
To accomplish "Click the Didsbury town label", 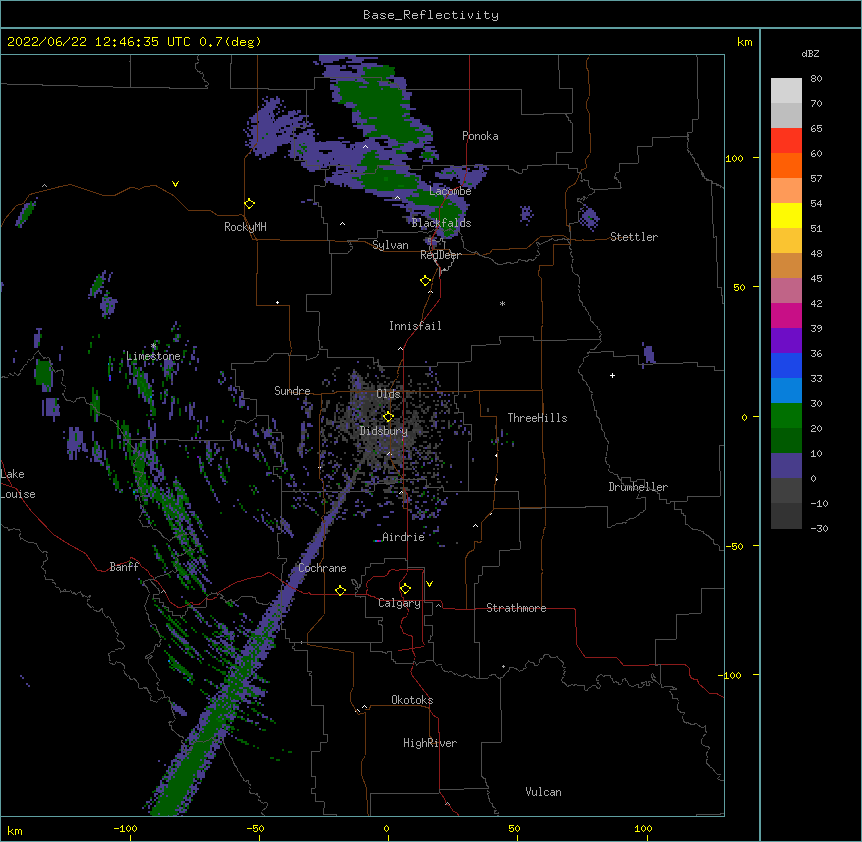I will click(x=384, y=431).
